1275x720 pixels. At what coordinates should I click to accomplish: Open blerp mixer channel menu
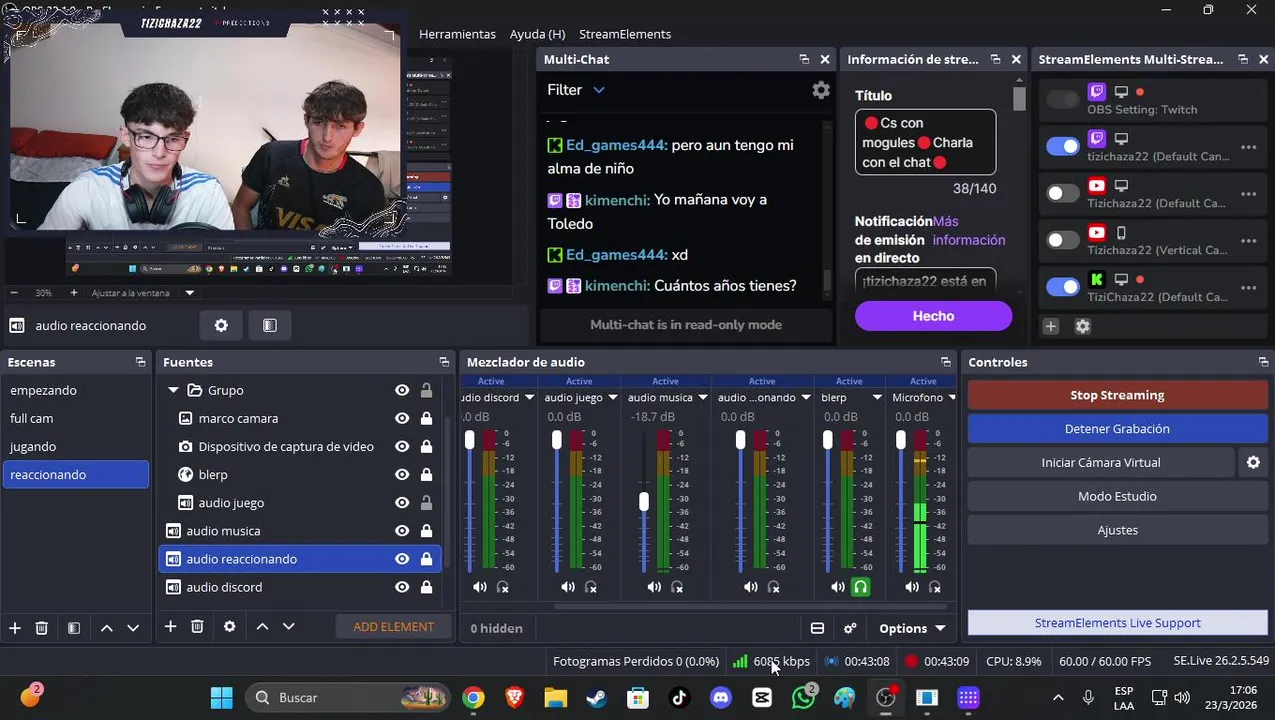[x=877, y=397]
